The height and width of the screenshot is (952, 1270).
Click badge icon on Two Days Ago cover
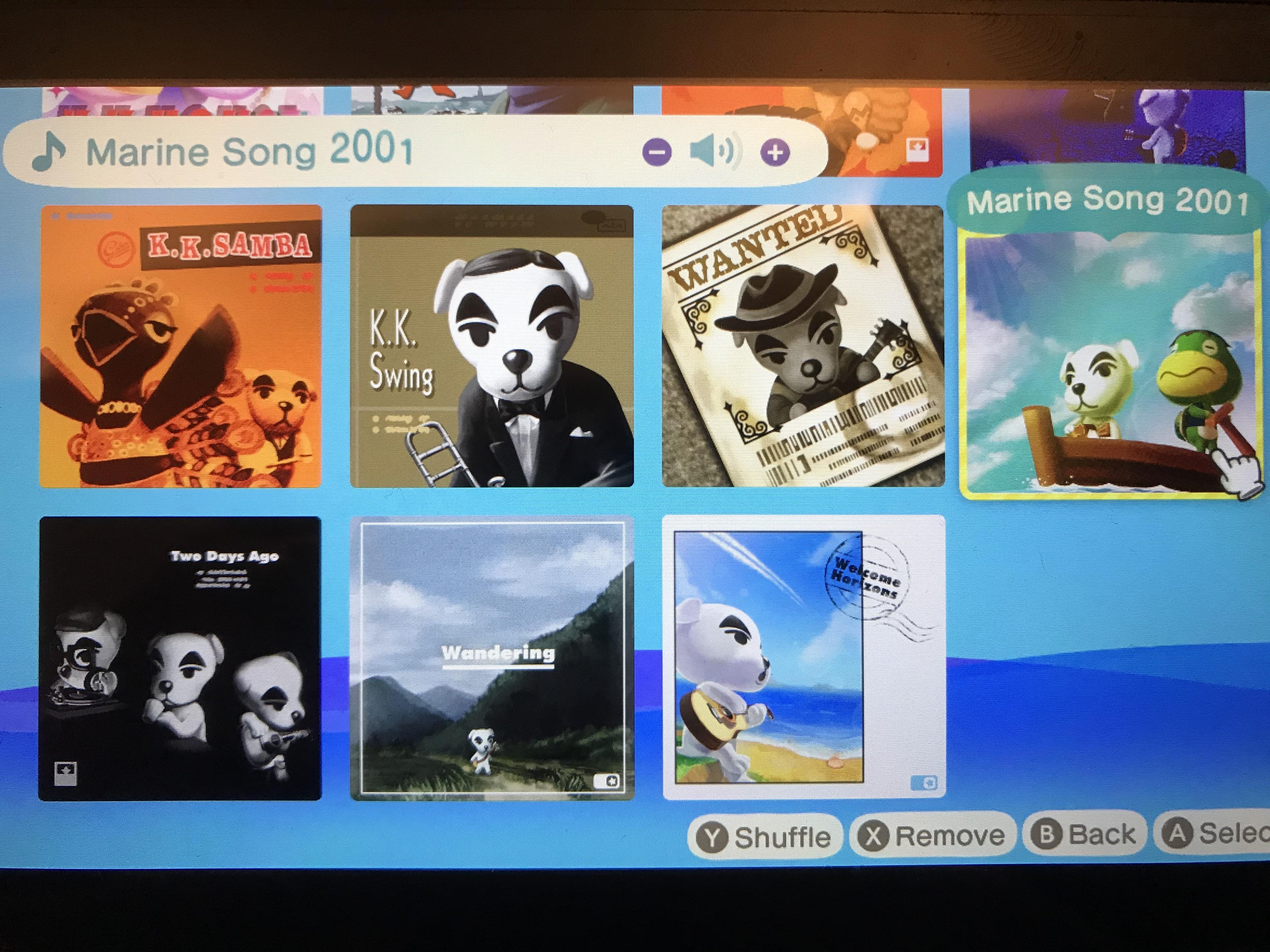66,774
